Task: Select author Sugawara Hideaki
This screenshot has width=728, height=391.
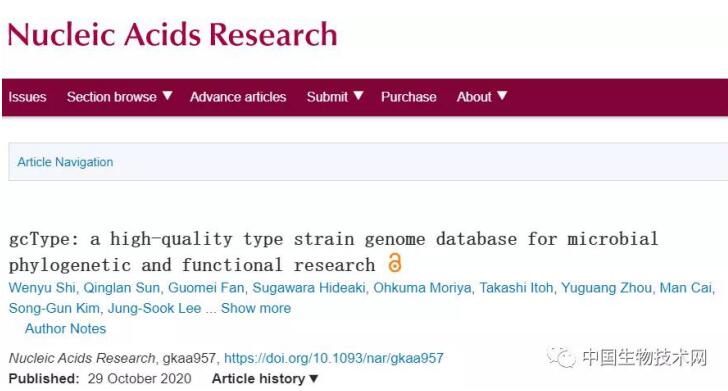Action: [309, 288]
